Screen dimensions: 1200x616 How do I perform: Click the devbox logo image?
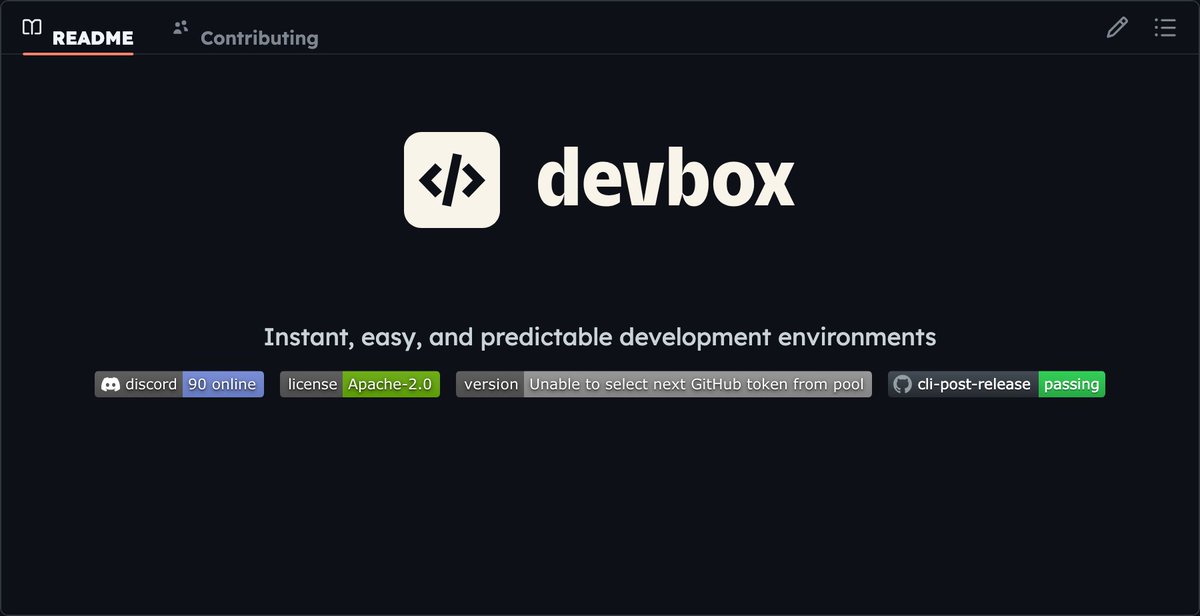click(x=600, y=180)
